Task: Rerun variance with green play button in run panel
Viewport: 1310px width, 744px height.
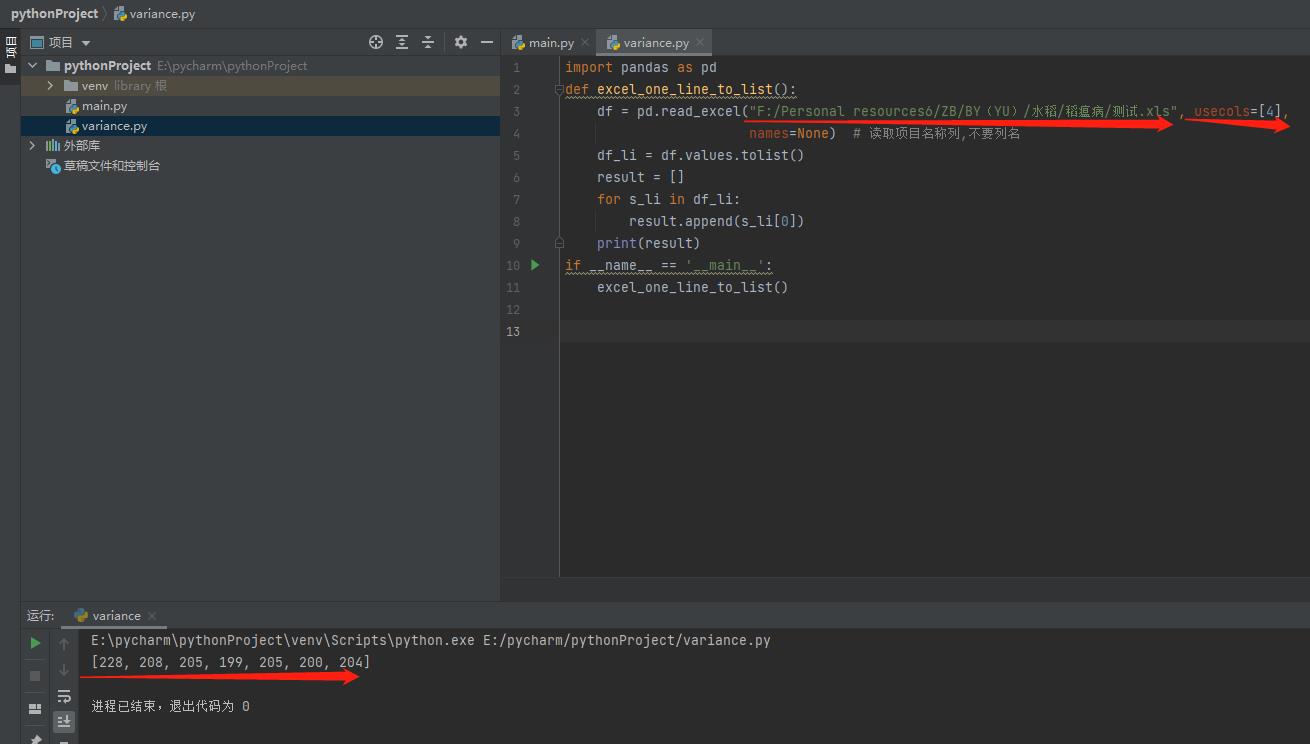Action: pyautogui.click(x=35, y=643)
